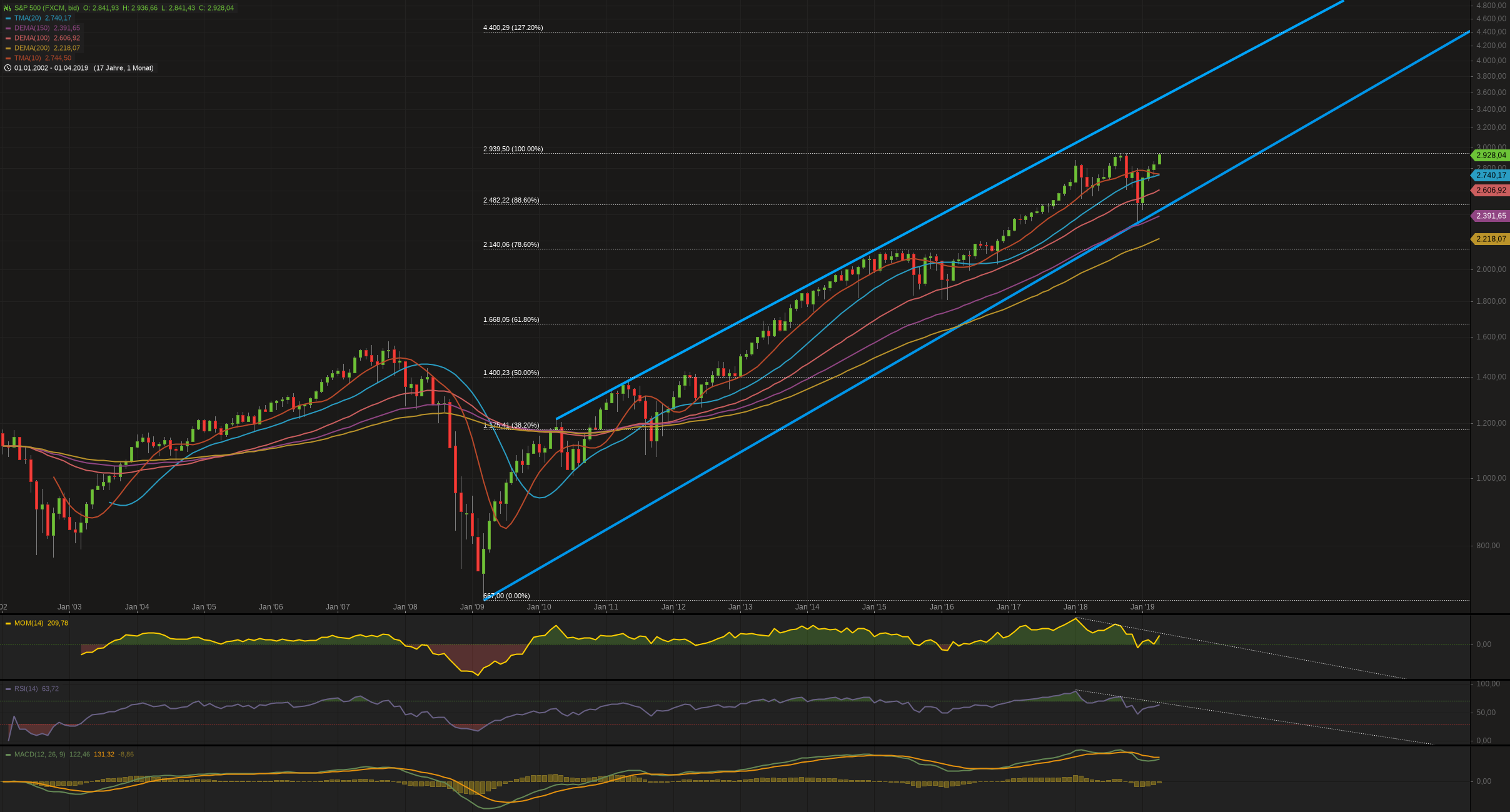Click the clock icon beside date range
Image resolution: width=1510 pixels, height=812 pixels.
pos(8,68)
